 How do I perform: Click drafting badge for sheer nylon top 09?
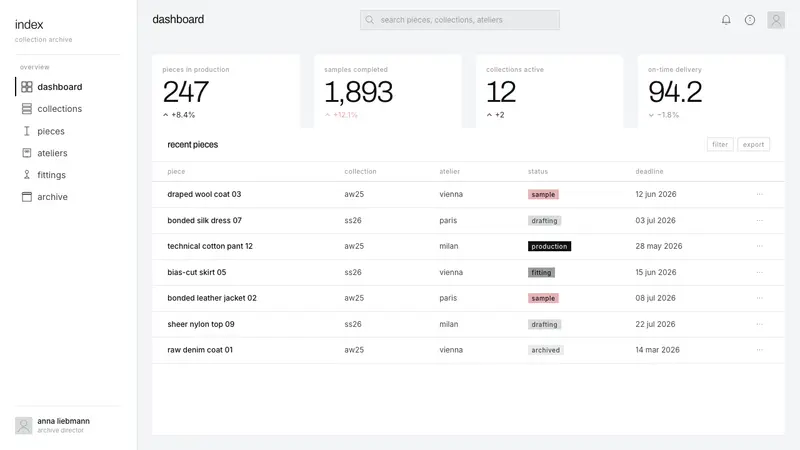(x=544, y=324)
